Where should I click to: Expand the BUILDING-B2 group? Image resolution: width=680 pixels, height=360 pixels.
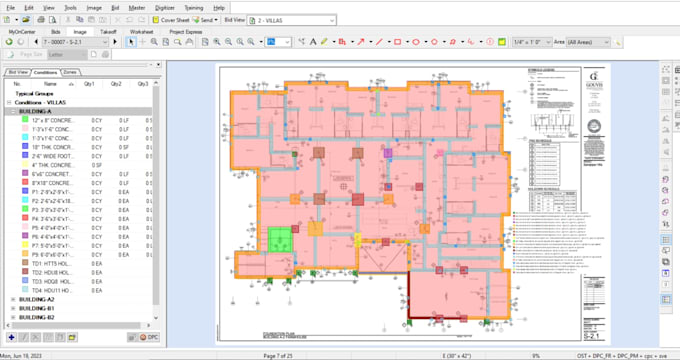tap(13, 317)
